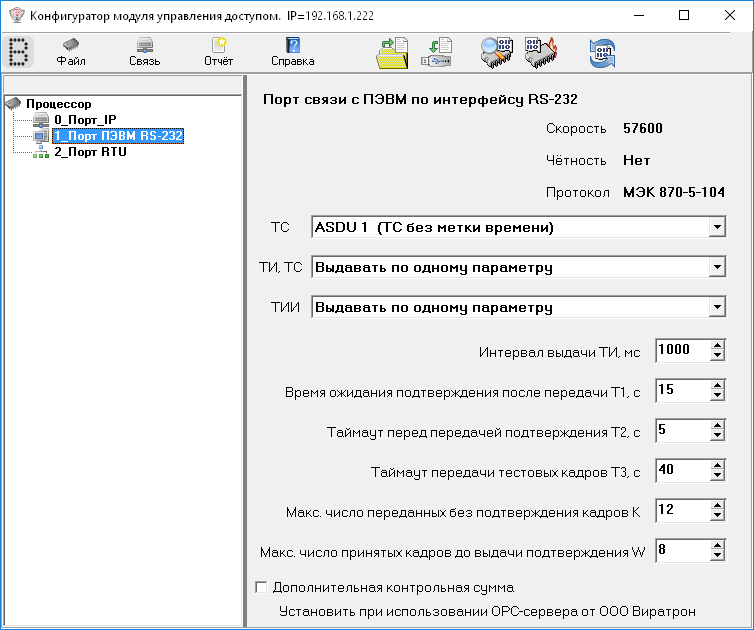Click the dot-matrix B logo icon
The image size is (754, 630).
19,52
